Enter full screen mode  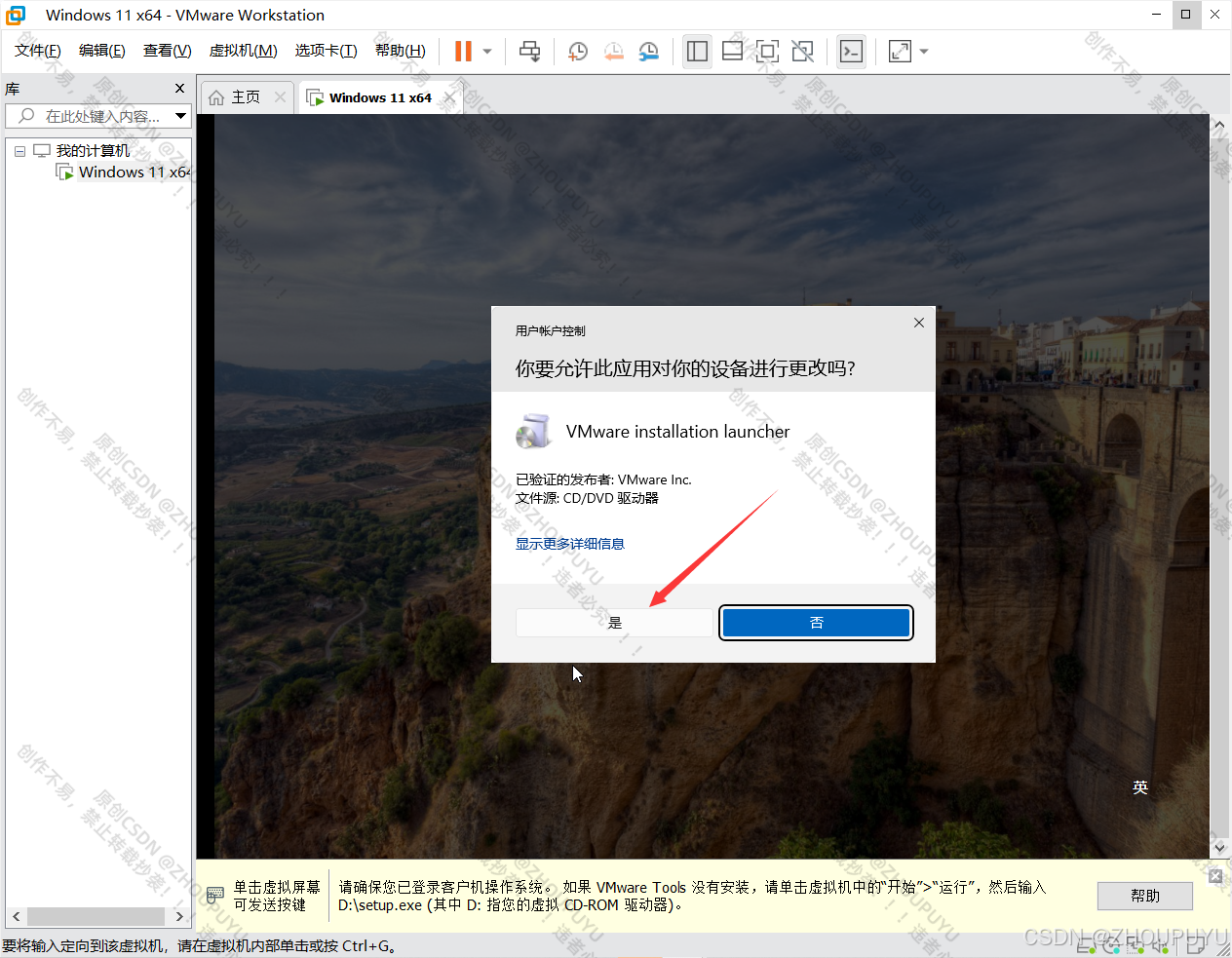coord(768,51)
